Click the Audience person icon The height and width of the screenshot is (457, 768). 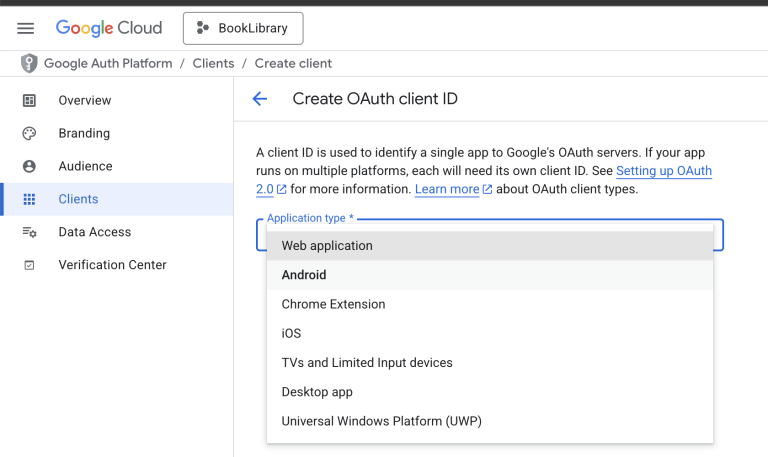(x=29, y=166)
